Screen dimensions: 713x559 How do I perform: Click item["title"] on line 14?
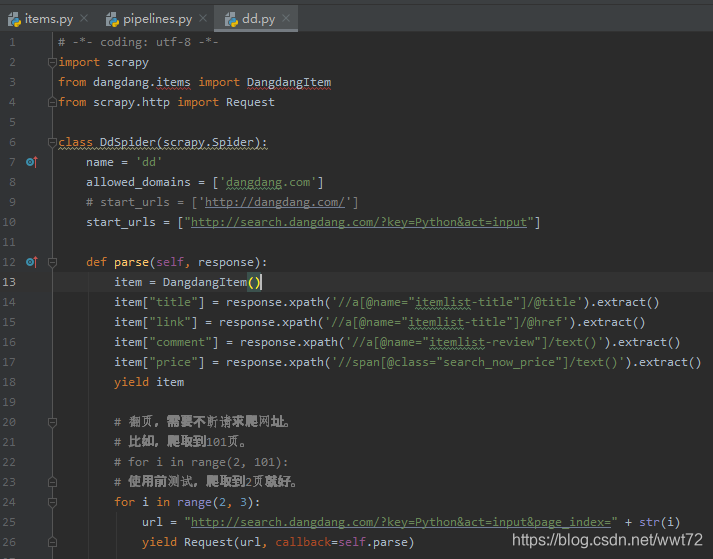coord(159,302)
